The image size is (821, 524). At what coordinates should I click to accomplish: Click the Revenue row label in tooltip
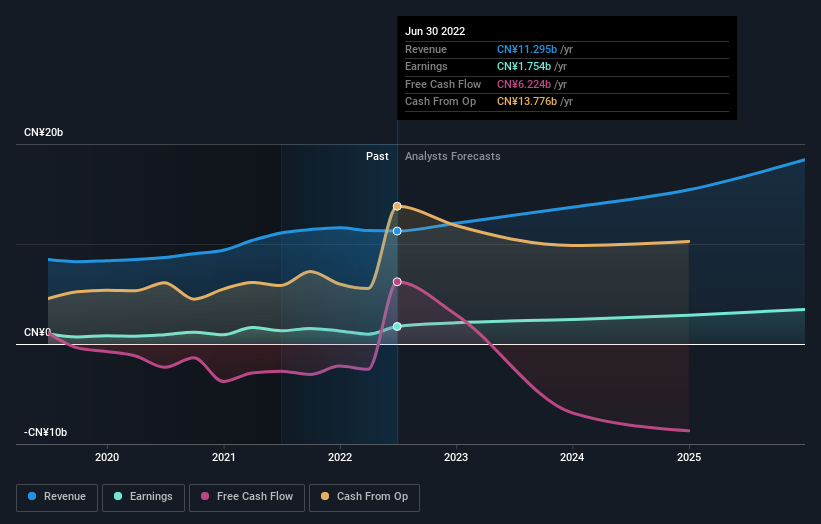pyautogui.click(x=426, y=49)
